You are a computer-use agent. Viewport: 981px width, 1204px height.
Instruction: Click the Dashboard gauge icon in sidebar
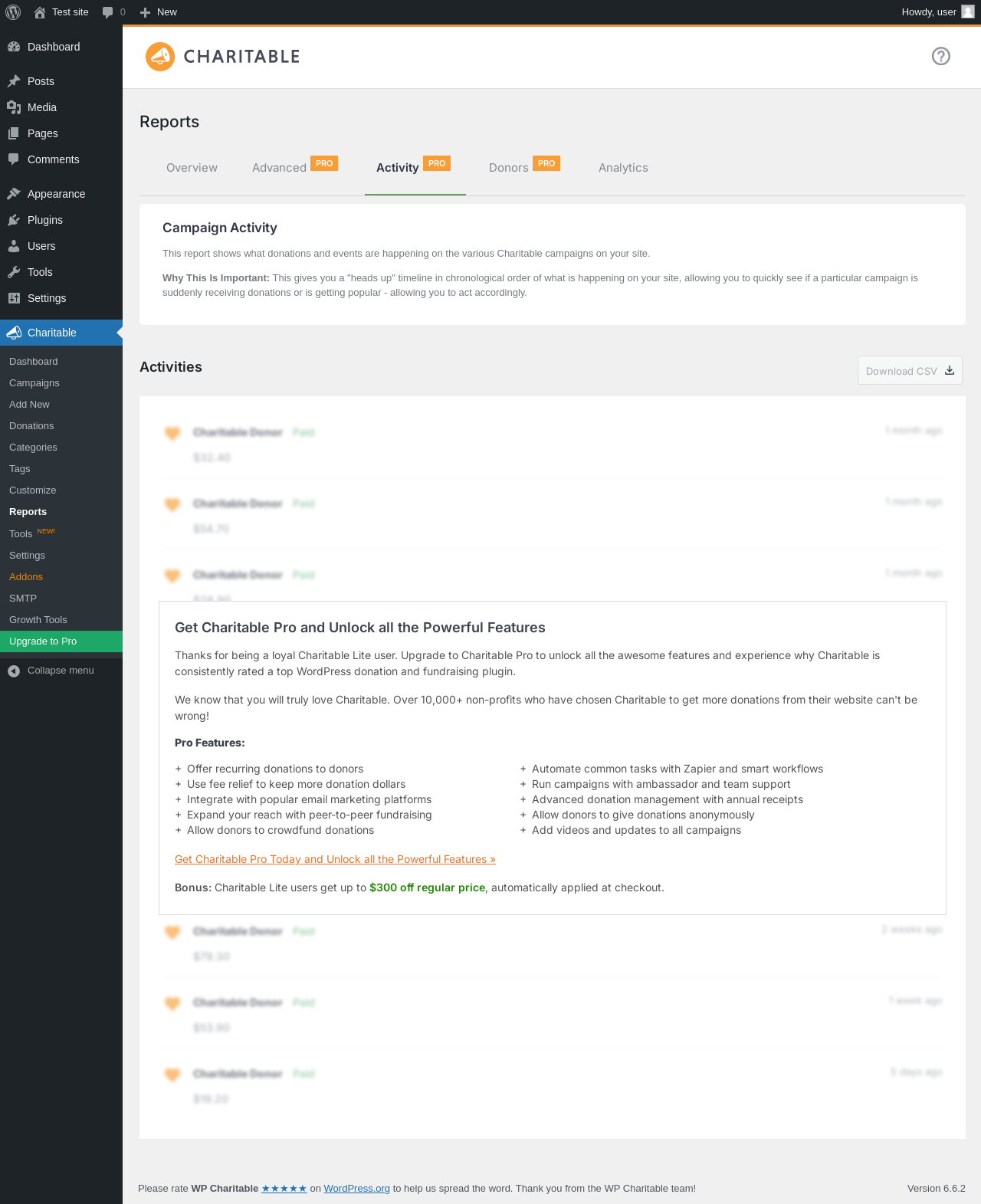tap(14, 47)
